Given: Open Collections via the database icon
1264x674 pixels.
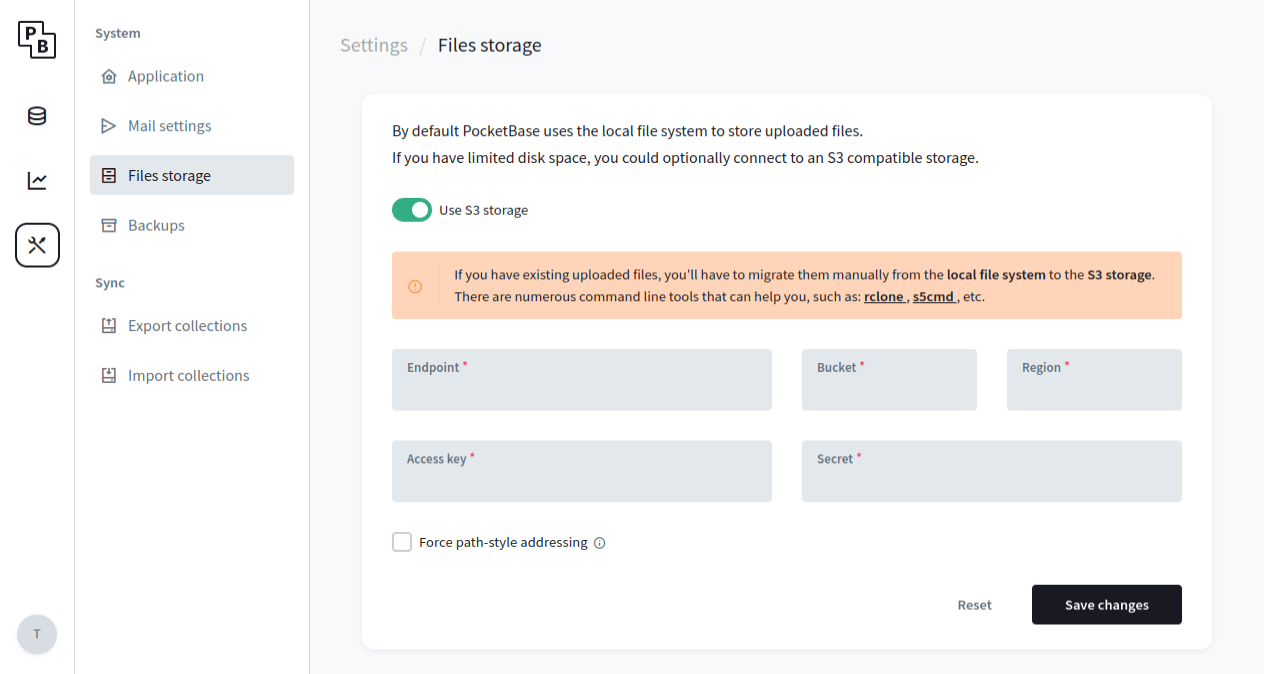Looking at the screenshot, I should click(36, 116).
